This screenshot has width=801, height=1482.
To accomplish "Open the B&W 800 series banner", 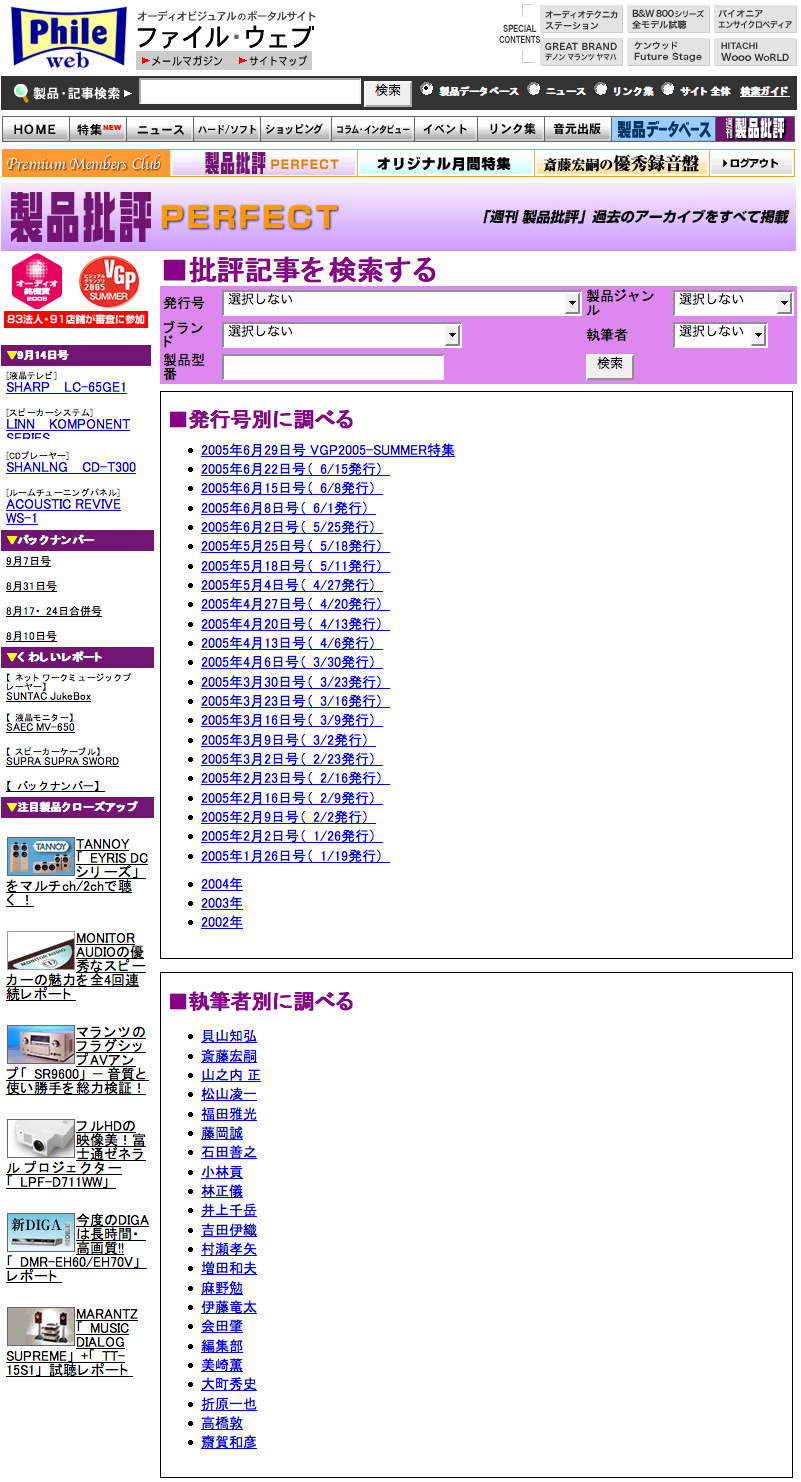I will 668,20.
